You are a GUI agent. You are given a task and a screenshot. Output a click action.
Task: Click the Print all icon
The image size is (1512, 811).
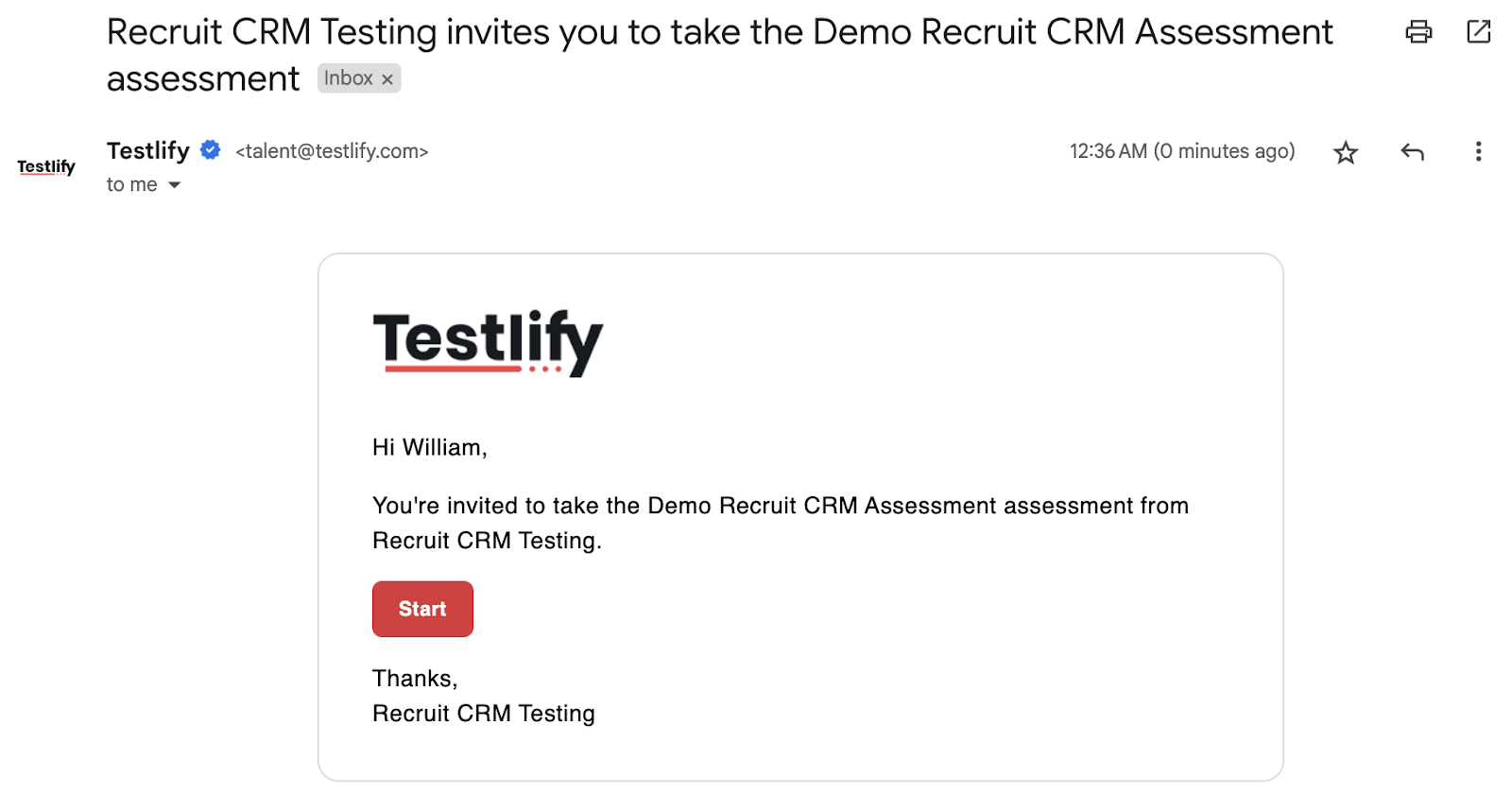(1418, 32)
